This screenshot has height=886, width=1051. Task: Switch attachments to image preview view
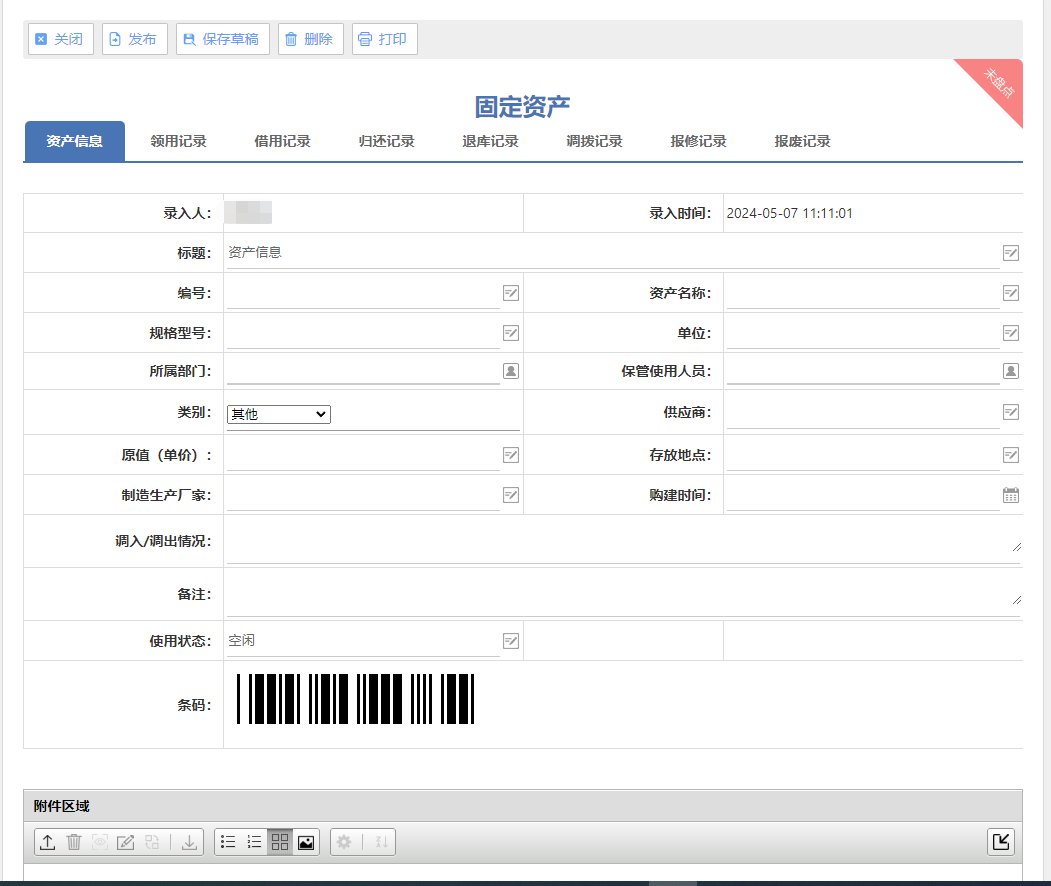pyautogui.click(x=306, y=842)
